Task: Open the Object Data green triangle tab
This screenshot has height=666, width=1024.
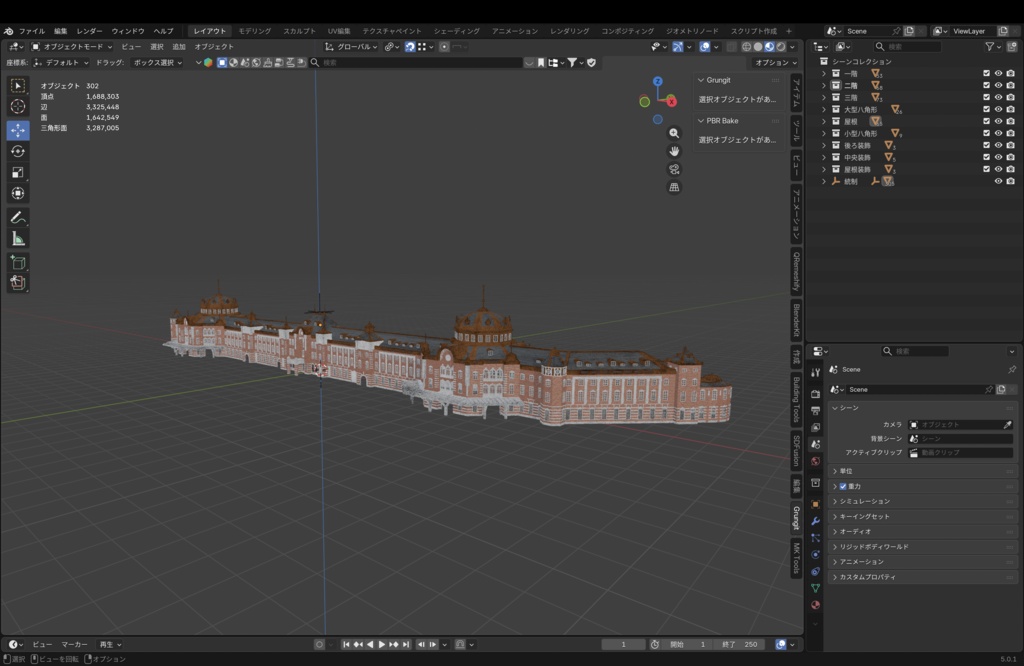Action: (815, 588)
